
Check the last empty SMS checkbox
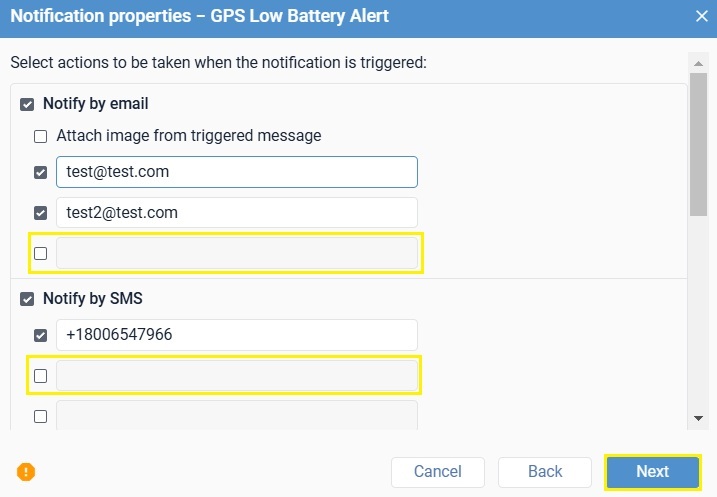click(41, 416)
